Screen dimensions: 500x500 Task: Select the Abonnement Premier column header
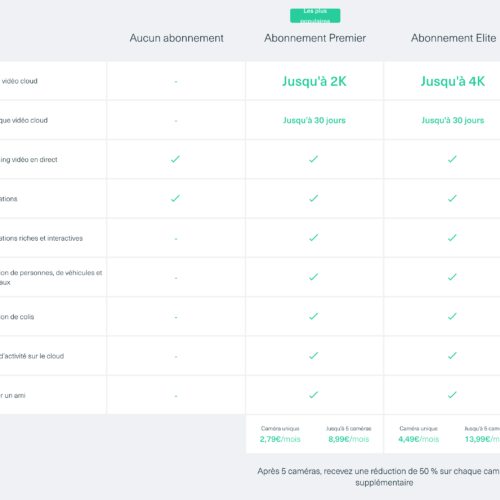315,38
